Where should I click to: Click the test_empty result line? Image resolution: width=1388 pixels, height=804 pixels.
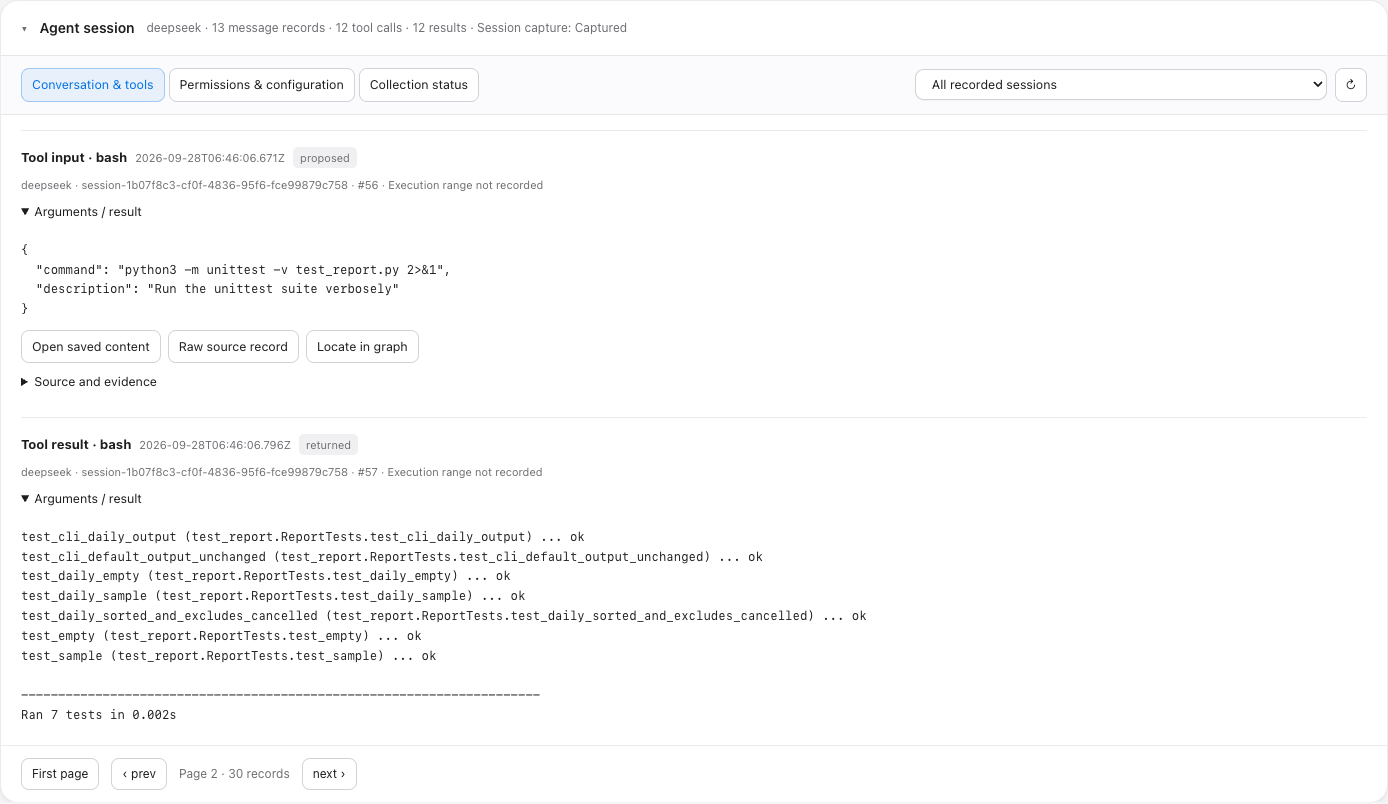tap(221, 636)
